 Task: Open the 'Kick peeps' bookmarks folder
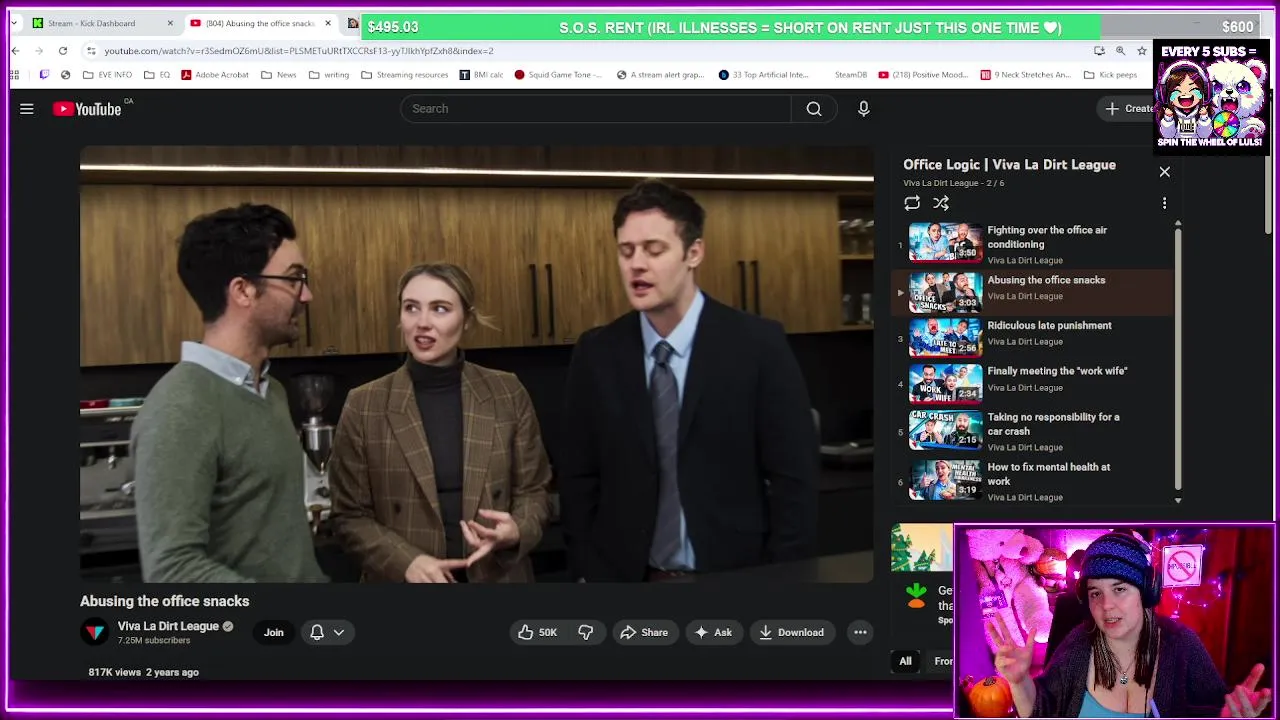(x=1110, y=75)
